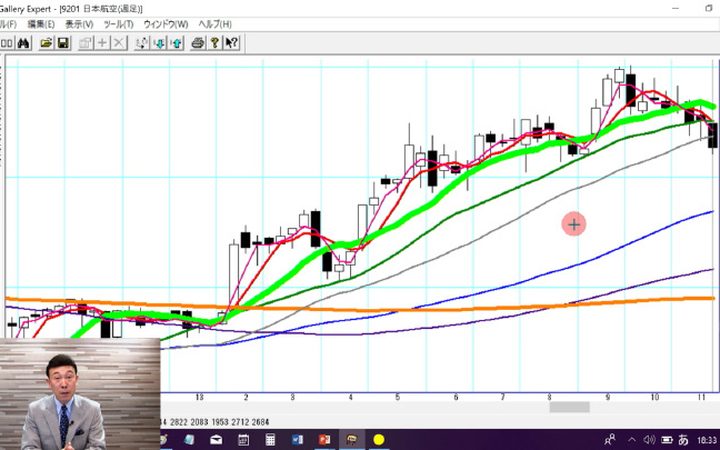Open the Mail app in the taskbar
Screen dimensions: 720x450
click(216, 440)
